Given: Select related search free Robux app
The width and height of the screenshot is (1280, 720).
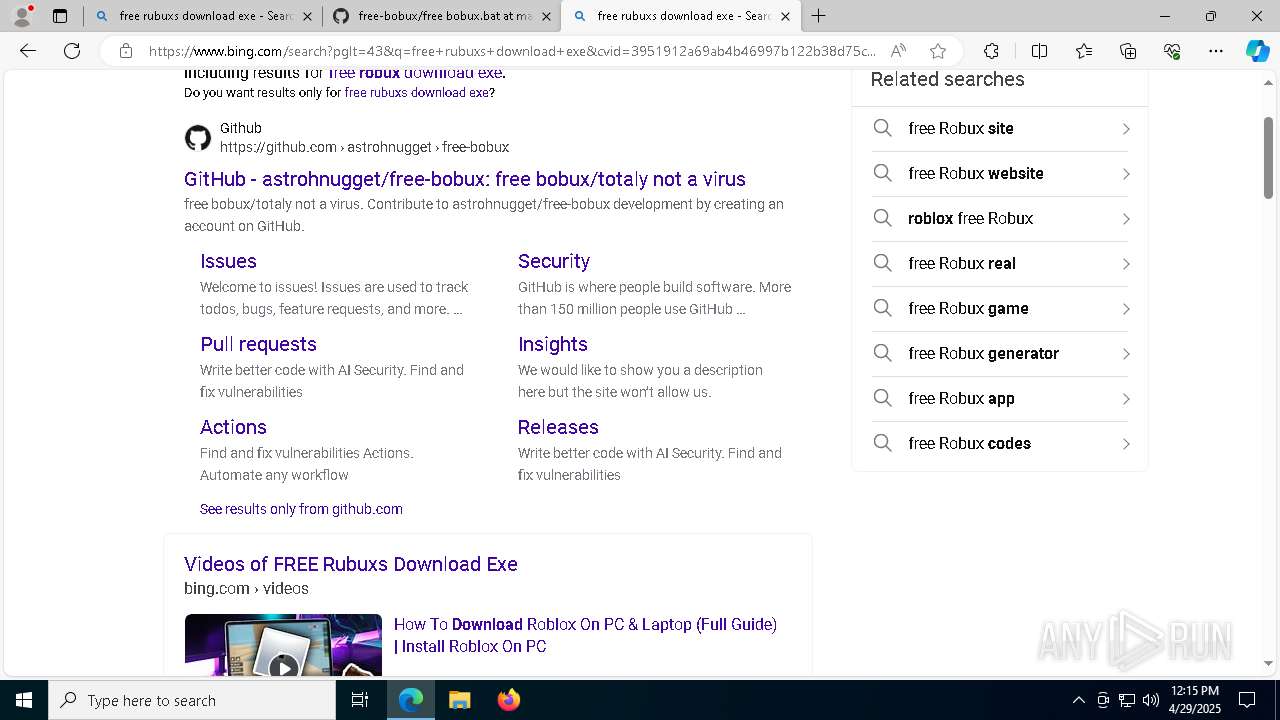Looking at the screenshot, I should tap(1000, 399).
